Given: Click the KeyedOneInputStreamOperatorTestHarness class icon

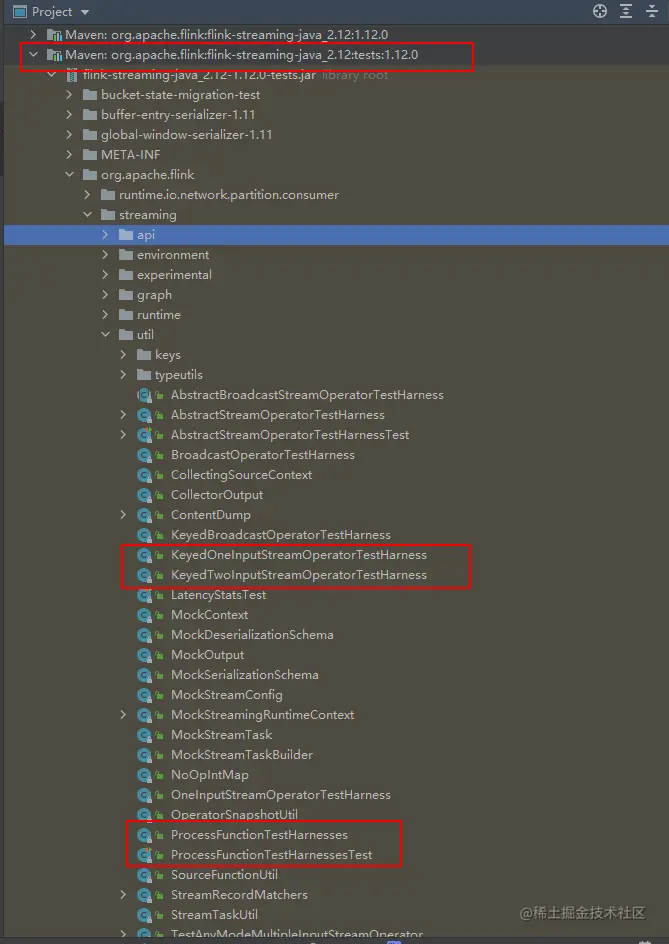Looking at the screenshot, I should coord(144,554).
